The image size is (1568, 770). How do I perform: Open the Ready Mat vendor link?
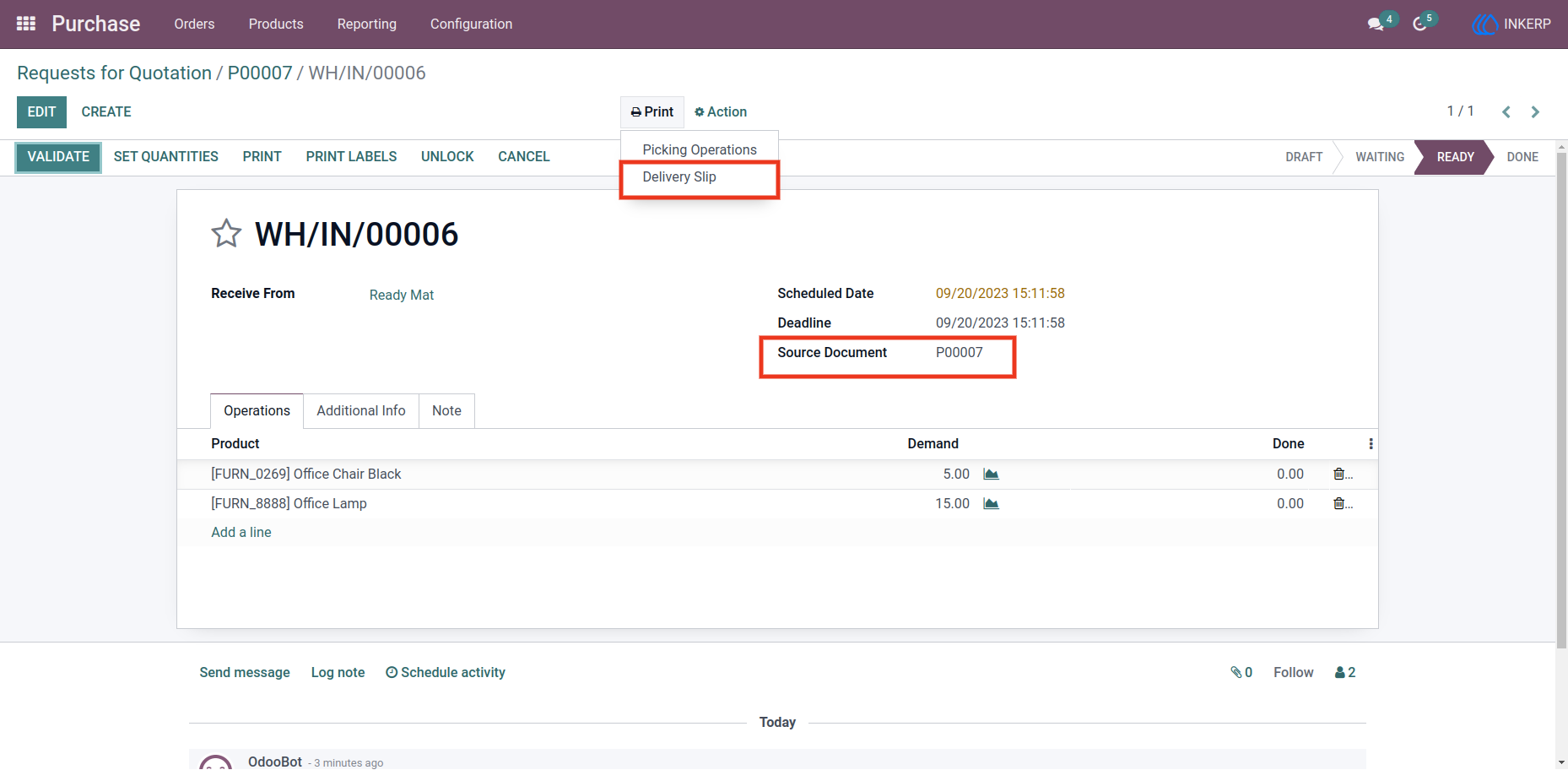click(402, 296)
